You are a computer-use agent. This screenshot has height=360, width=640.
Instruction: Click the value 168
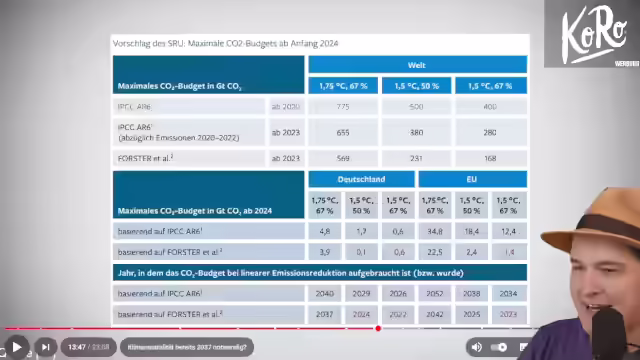490,158
